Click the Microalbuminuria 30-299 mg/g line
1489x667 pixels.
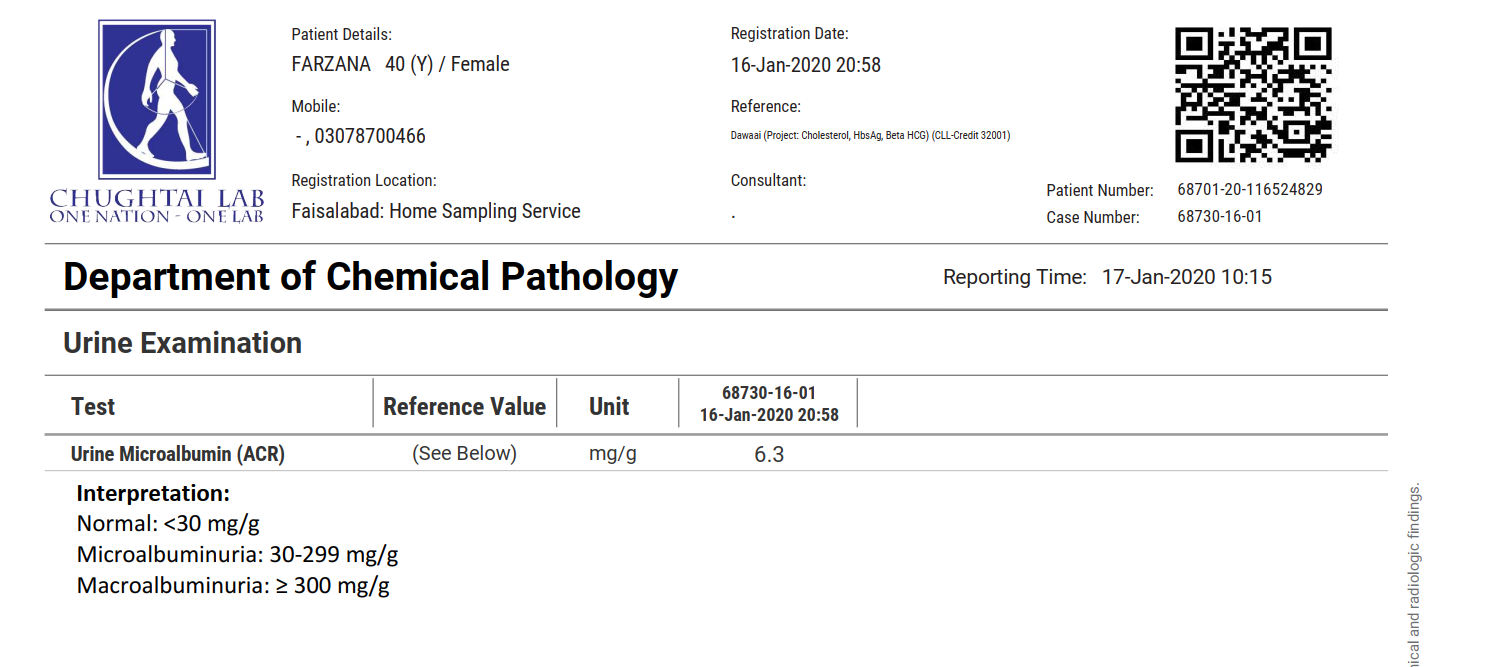(x=237, y=554)
